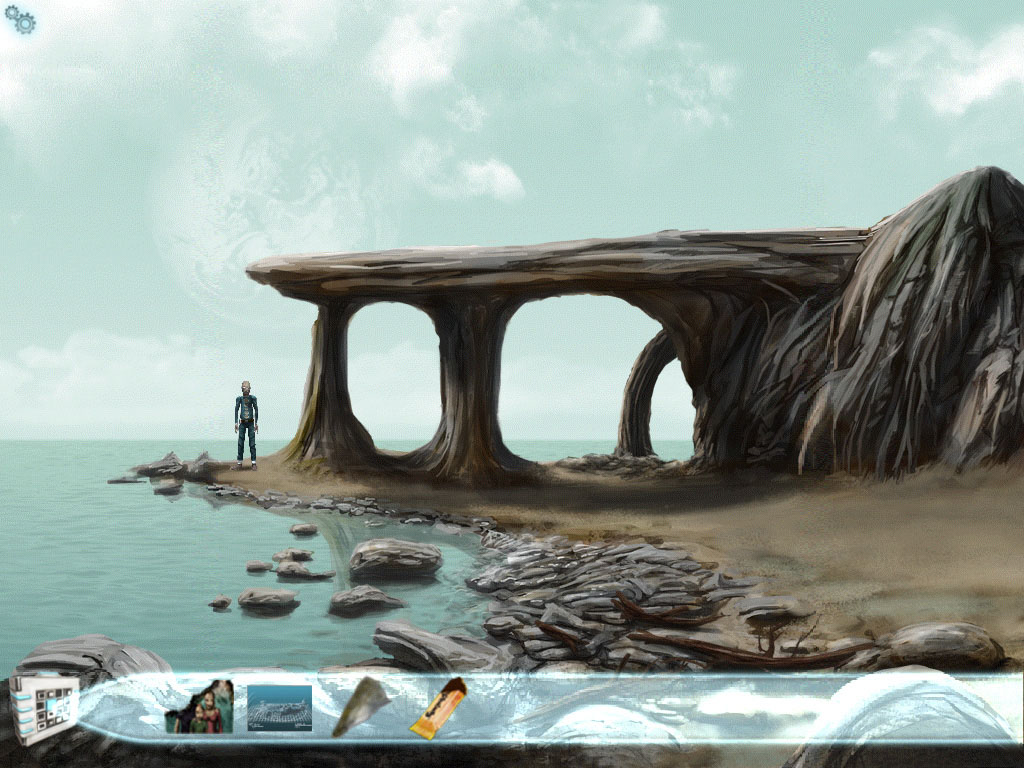Pick the gray stone shard item
The height and width of the screenshot is (768, 1024).
(x=361, y=707)
